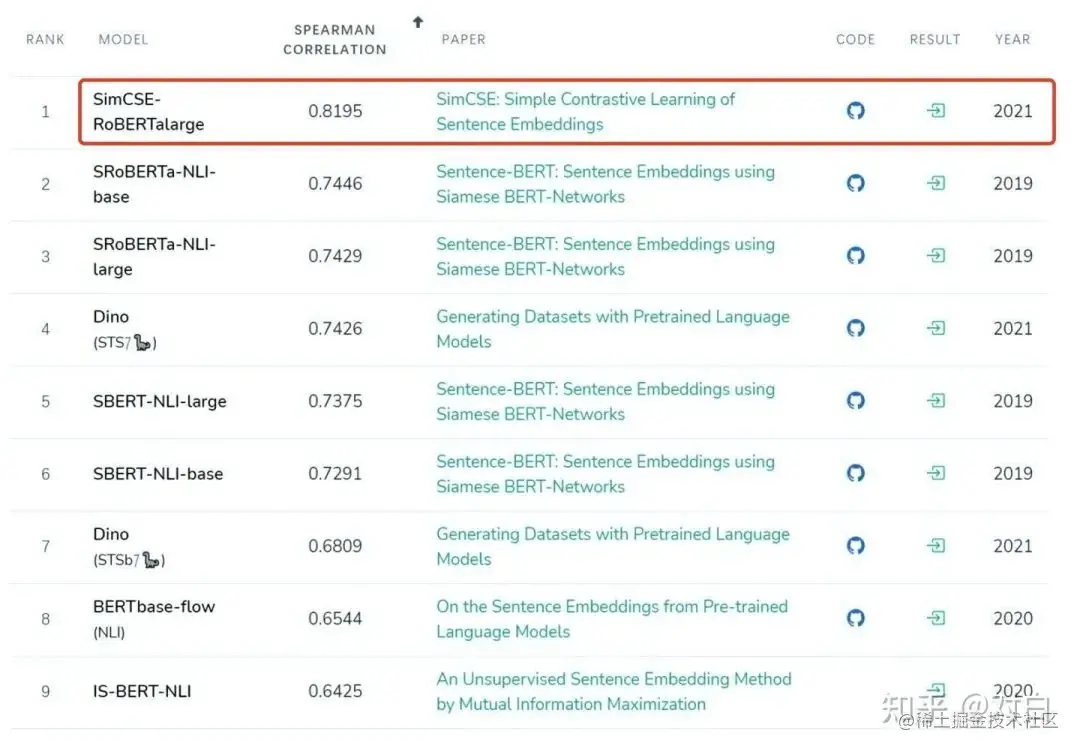
Task: Sort by Spearman Correlation column header
Action: point(334,39)
